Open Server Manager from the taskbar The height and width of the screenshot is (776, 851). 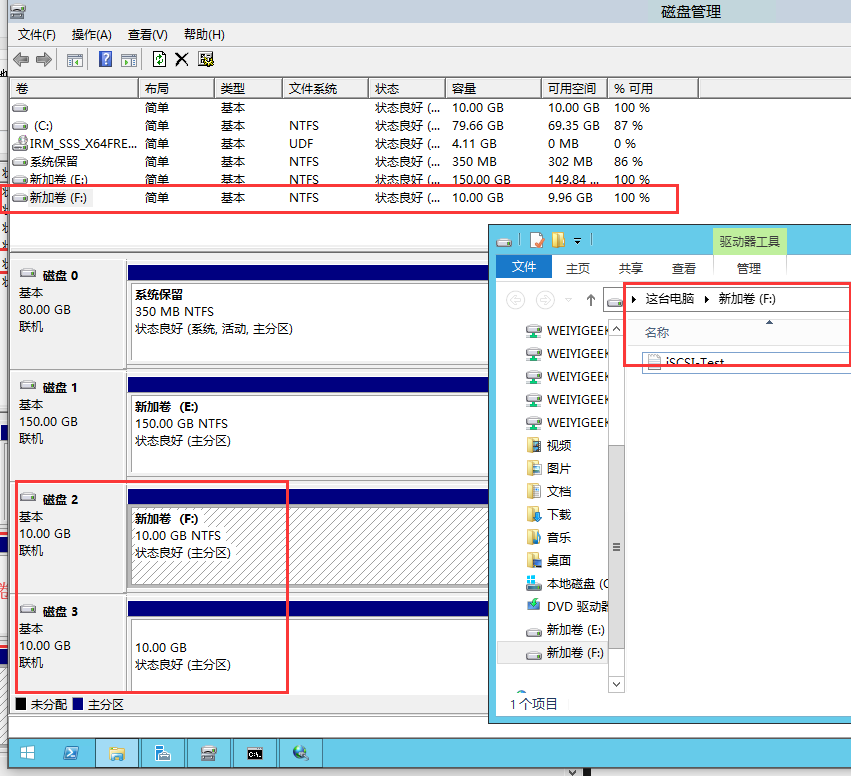tap(162, 753)
